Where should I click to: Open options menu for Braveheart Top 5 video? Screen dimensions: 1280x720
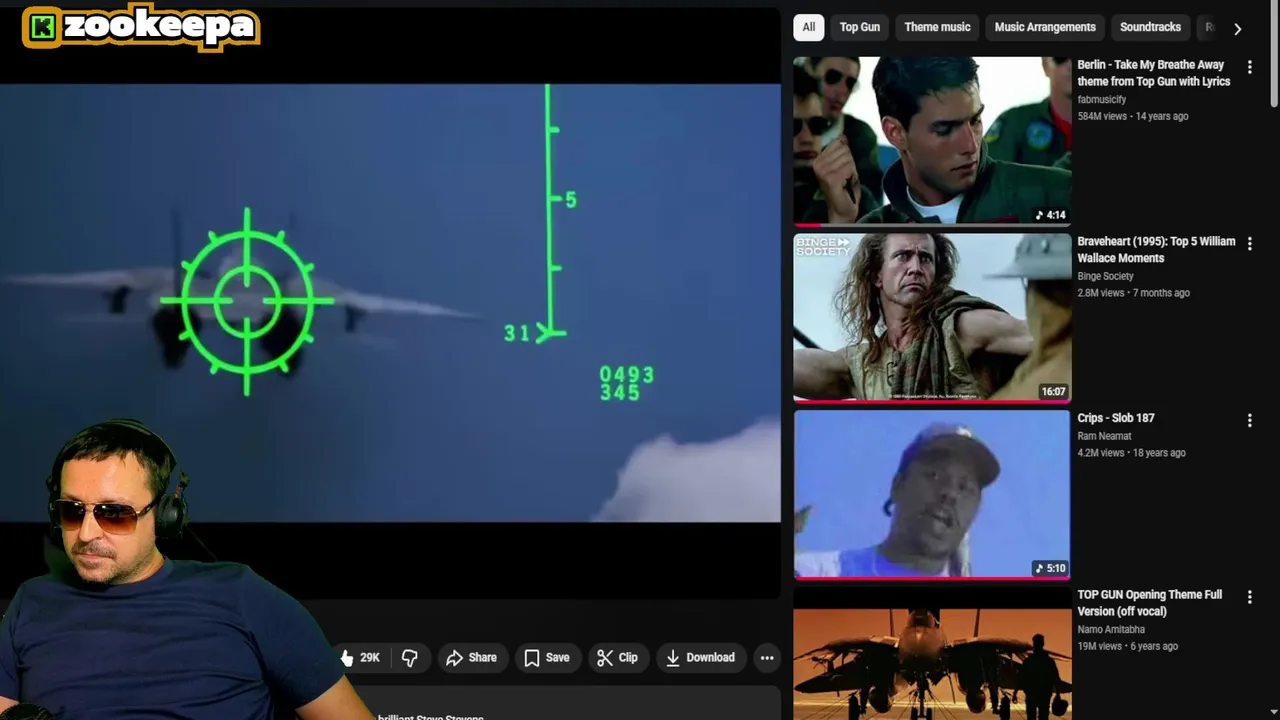1249,243
